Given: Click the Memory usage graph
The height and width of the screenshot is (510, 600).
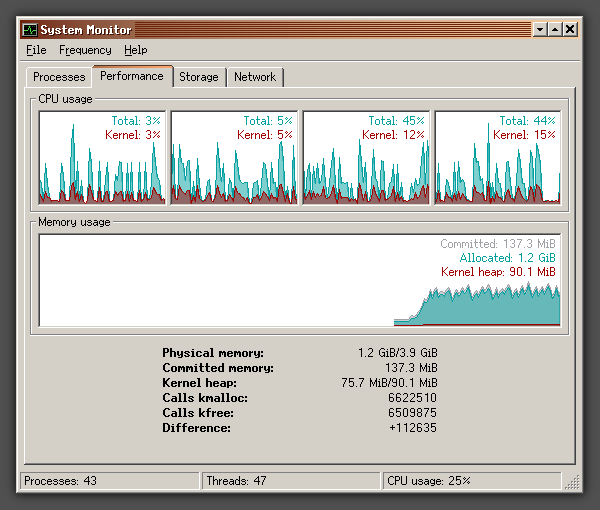Looking at the screenshot, I should (300, 280).
